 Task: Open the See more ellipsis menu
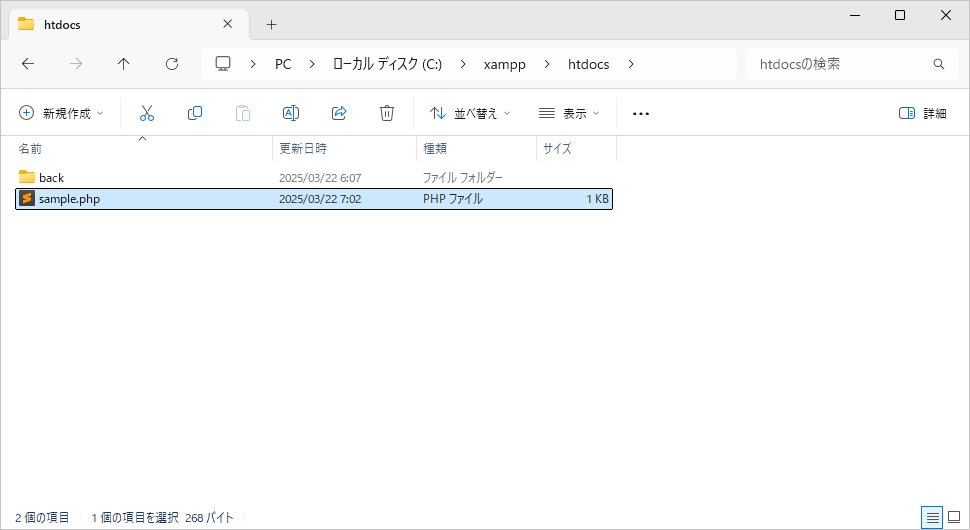coord(641,113)
